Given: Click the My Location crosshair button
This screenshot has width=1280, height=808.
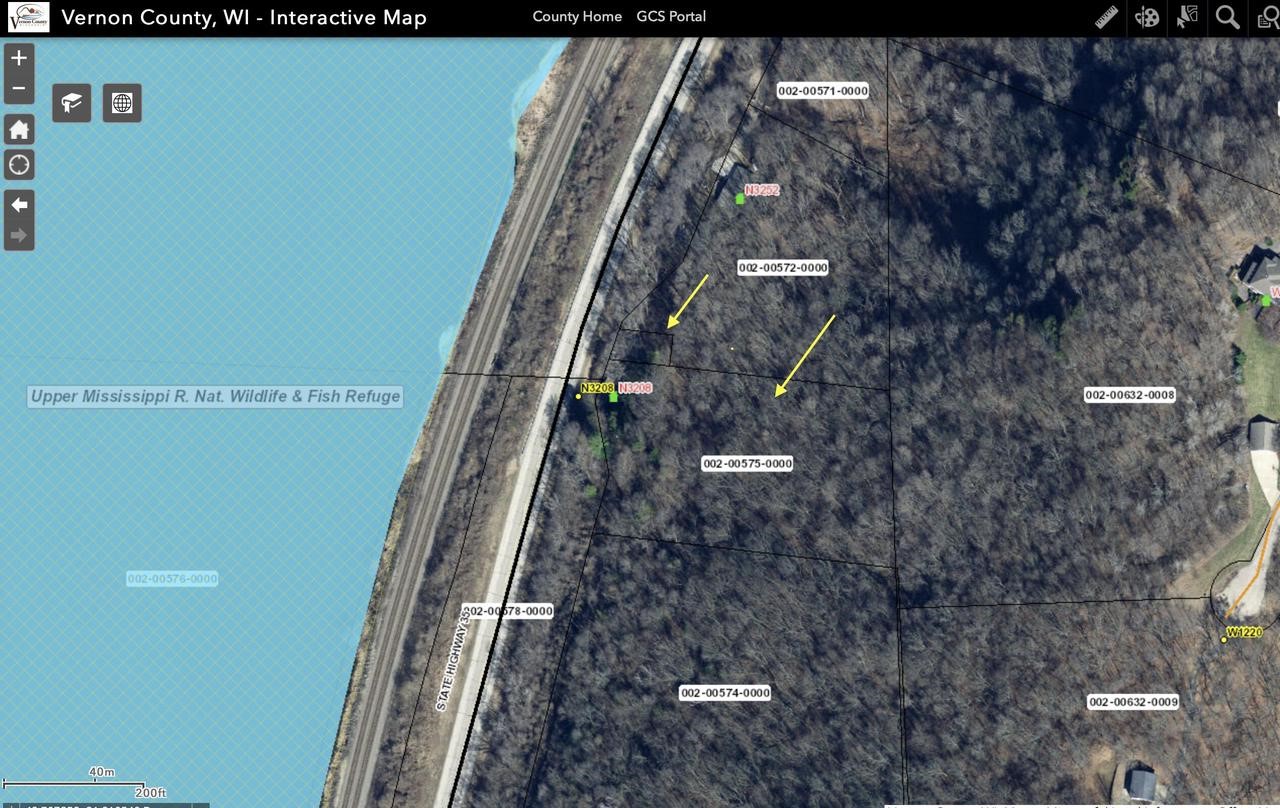Looking at the screenshot, I should pyautogui.click(x=19, y=165).
